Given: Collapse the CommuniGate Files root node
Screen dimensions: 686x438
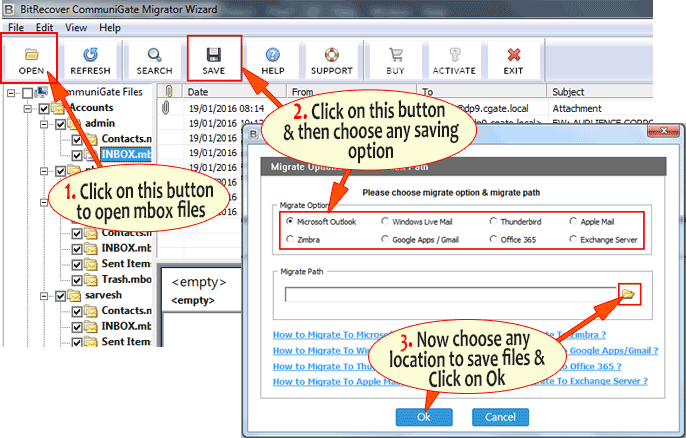Looking at the screenshot, I should tap(11, 93).
